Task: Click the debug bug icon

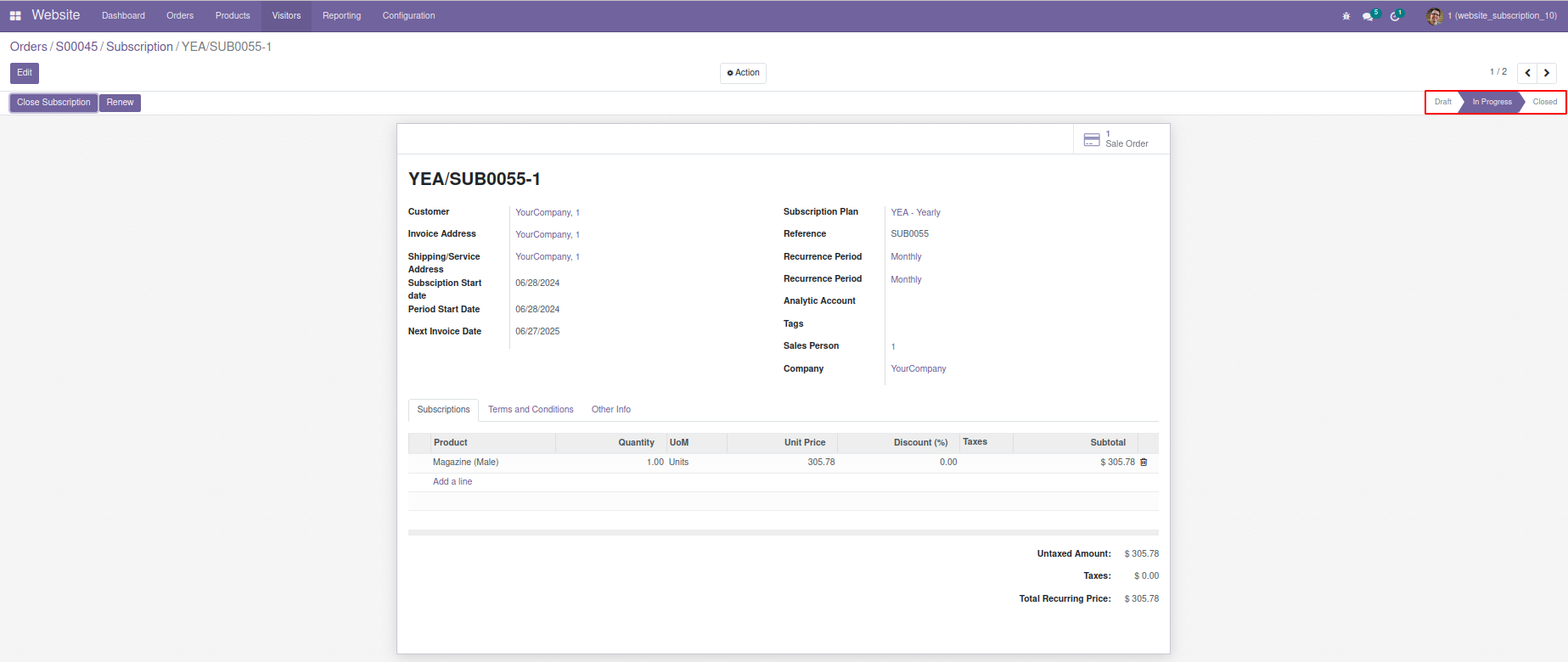Action: click(x=1346, y=16)
